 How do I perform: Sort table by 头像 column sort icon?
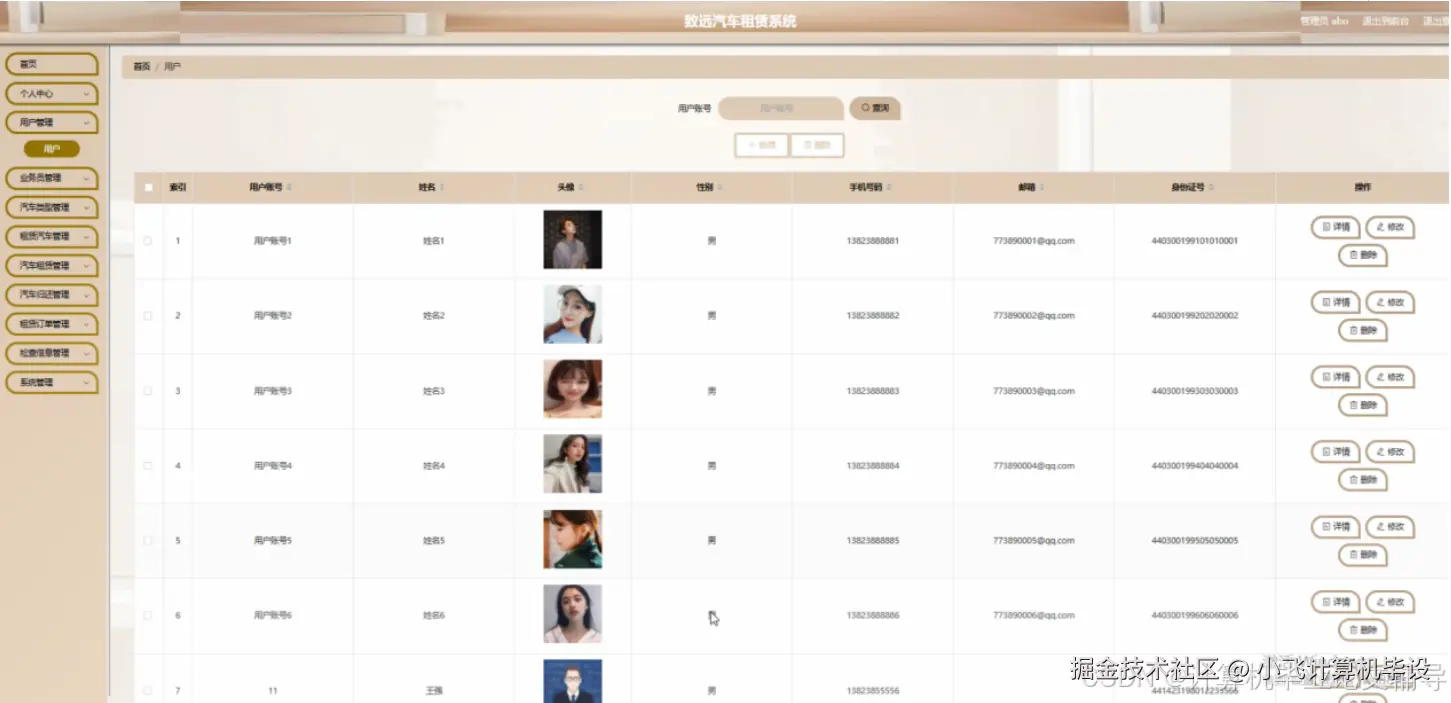click(x=581, y=188)
